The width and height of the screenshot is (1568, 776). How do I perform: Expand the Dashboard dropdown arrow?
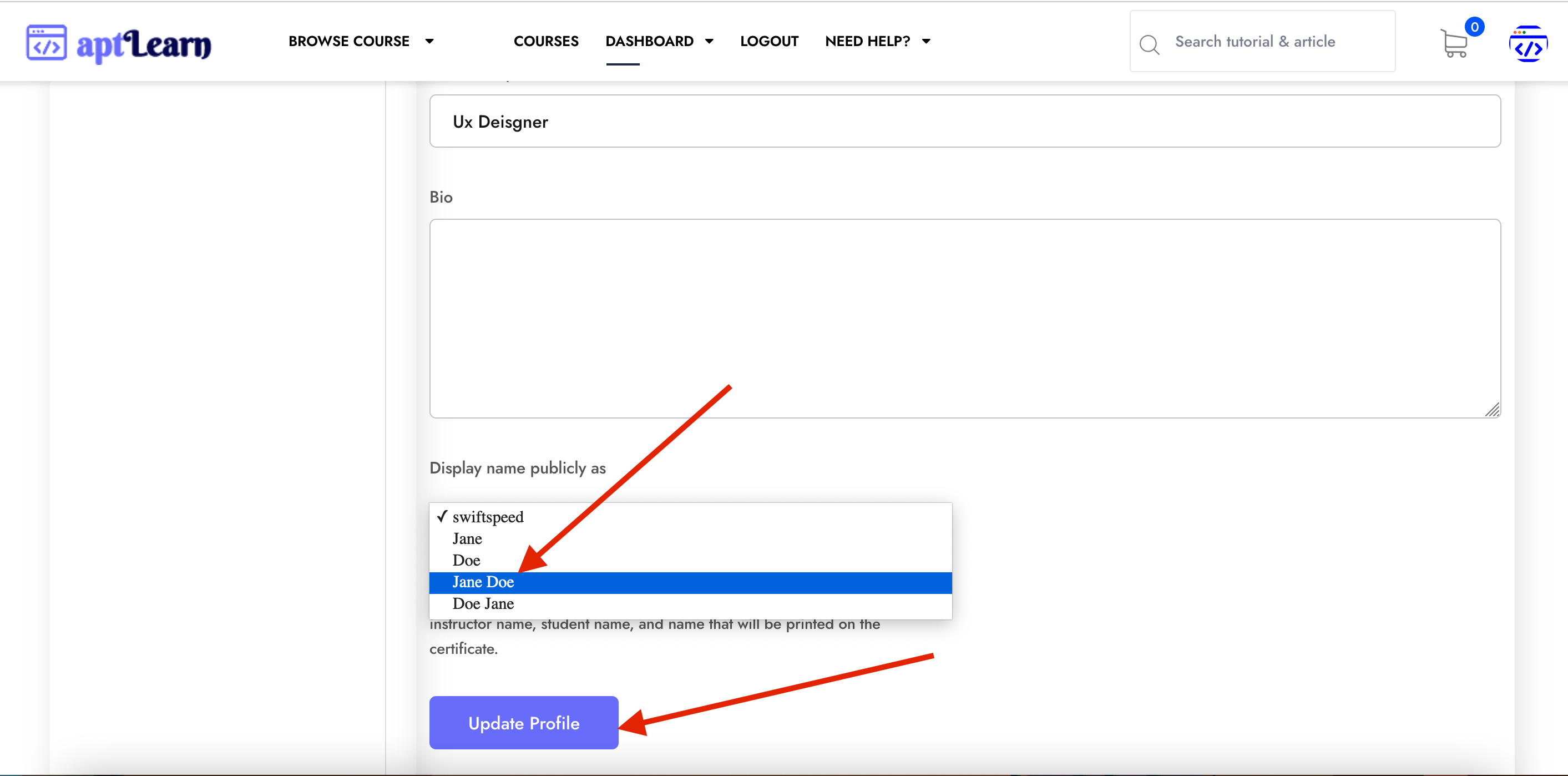[x=709, y=42]
